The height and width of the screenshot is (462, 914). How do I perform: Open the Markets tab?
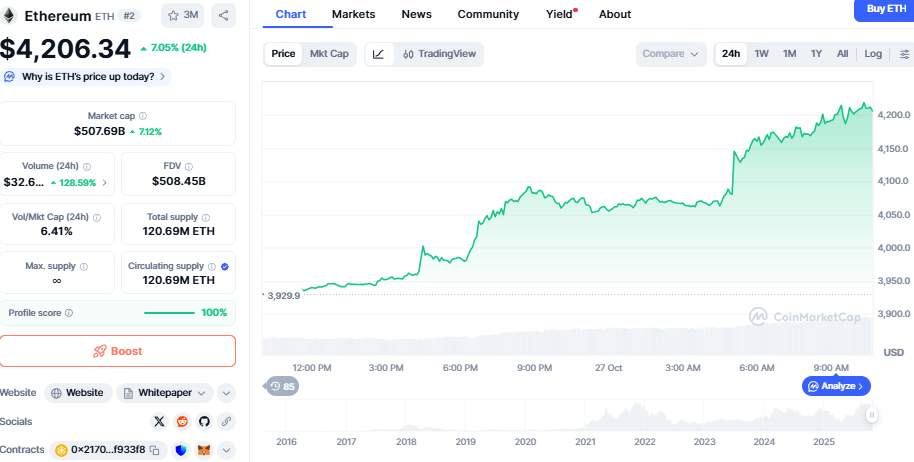(354, 14)
